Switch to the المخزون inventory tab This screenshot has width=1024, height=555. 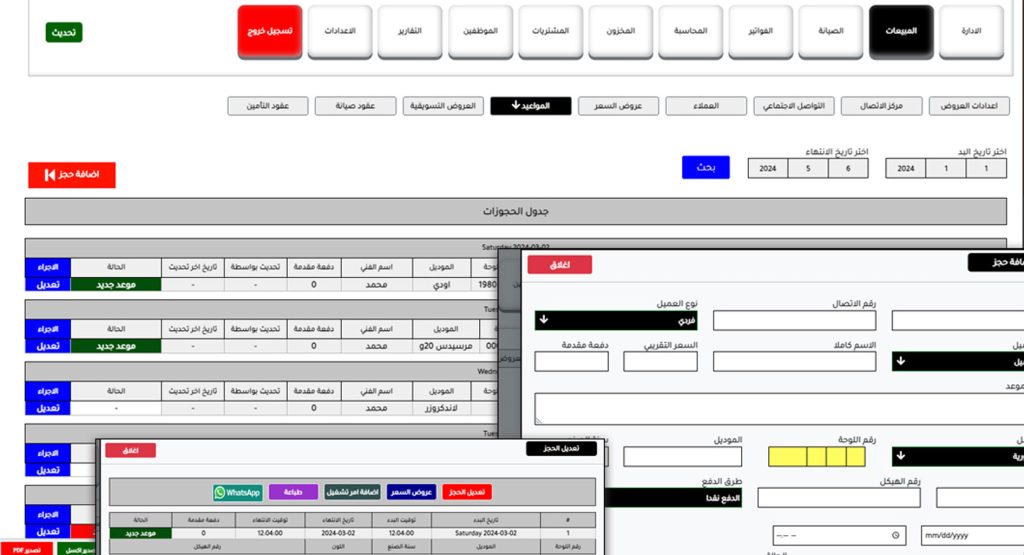[620, 32]
